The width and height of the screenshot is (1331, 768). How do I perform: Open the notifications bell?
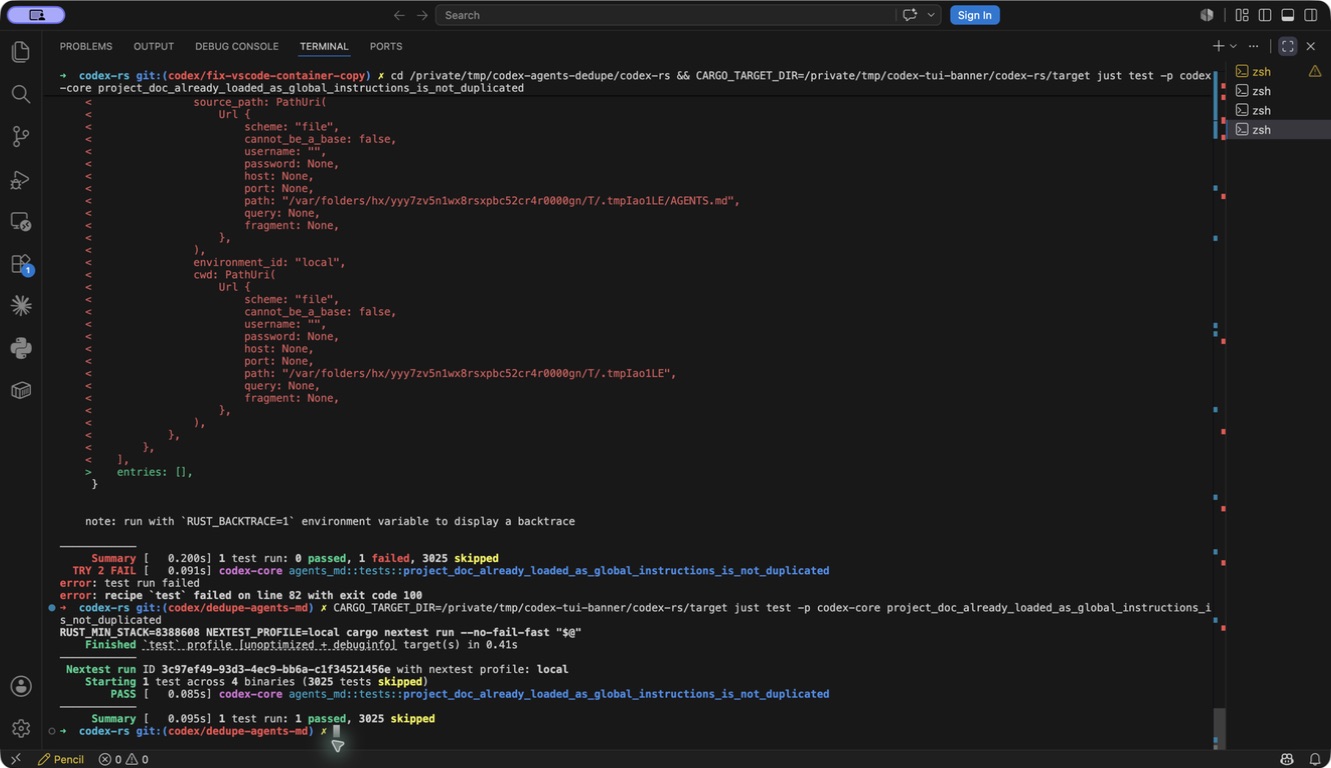pyautogui.click(x=1315, y=759)
